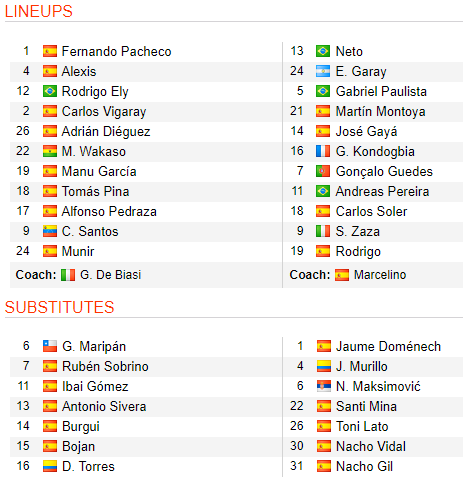Click Colombia flag next to D. Torres
Image resolution: width=463 pixels, height=483 pixels.
[50, 466]
